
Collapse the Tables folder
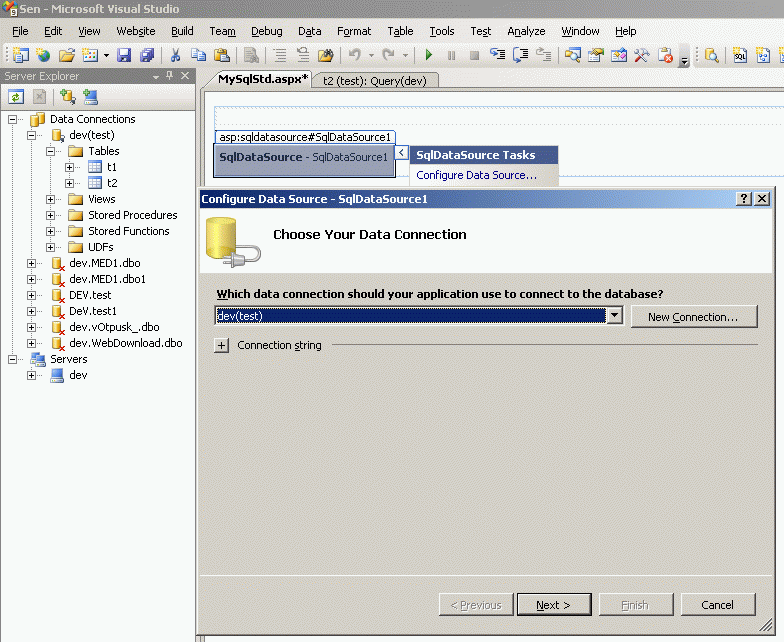(50, 151)
